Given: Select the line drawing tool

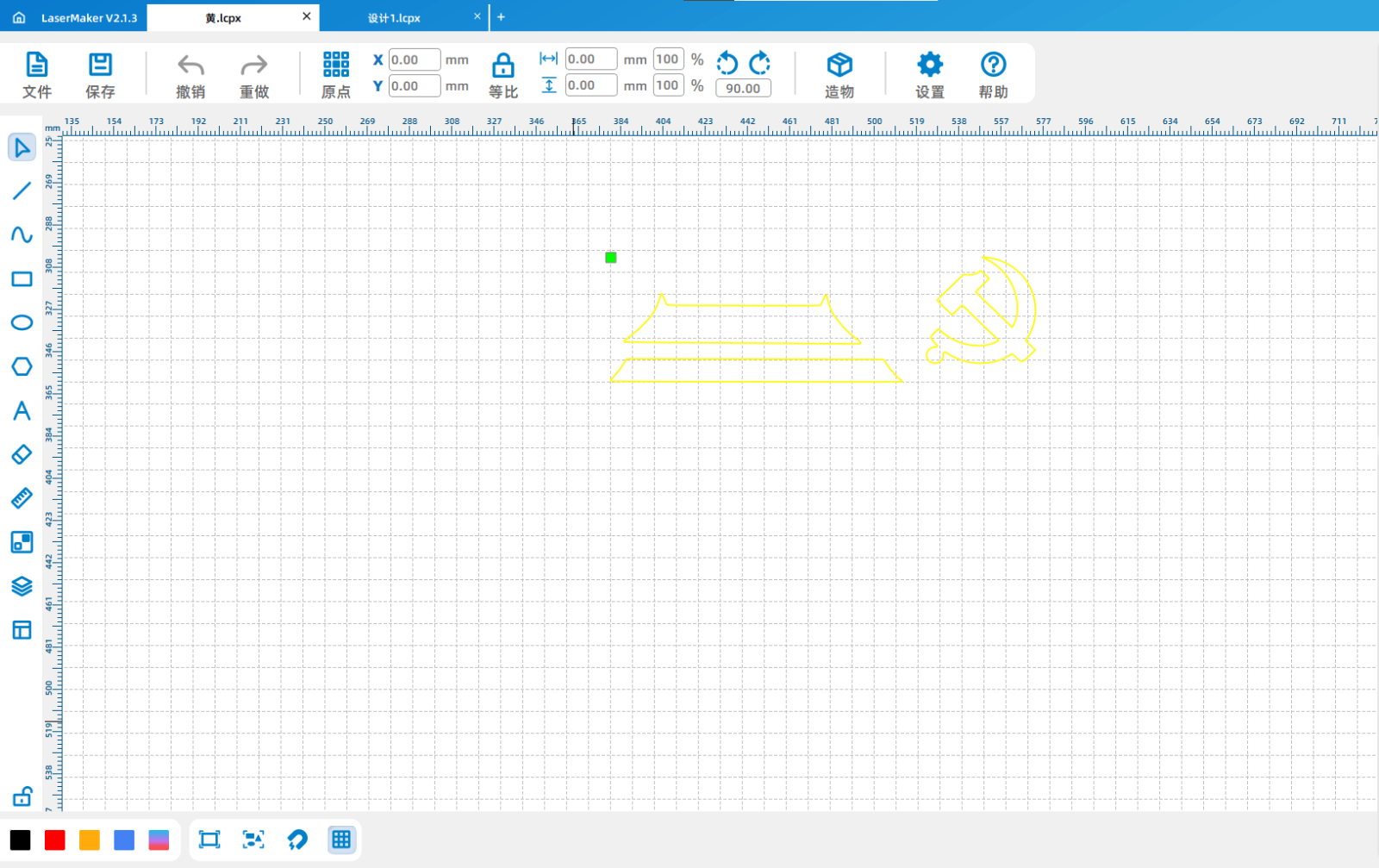Looking at the screenshot, I should (x=22, y=190).
